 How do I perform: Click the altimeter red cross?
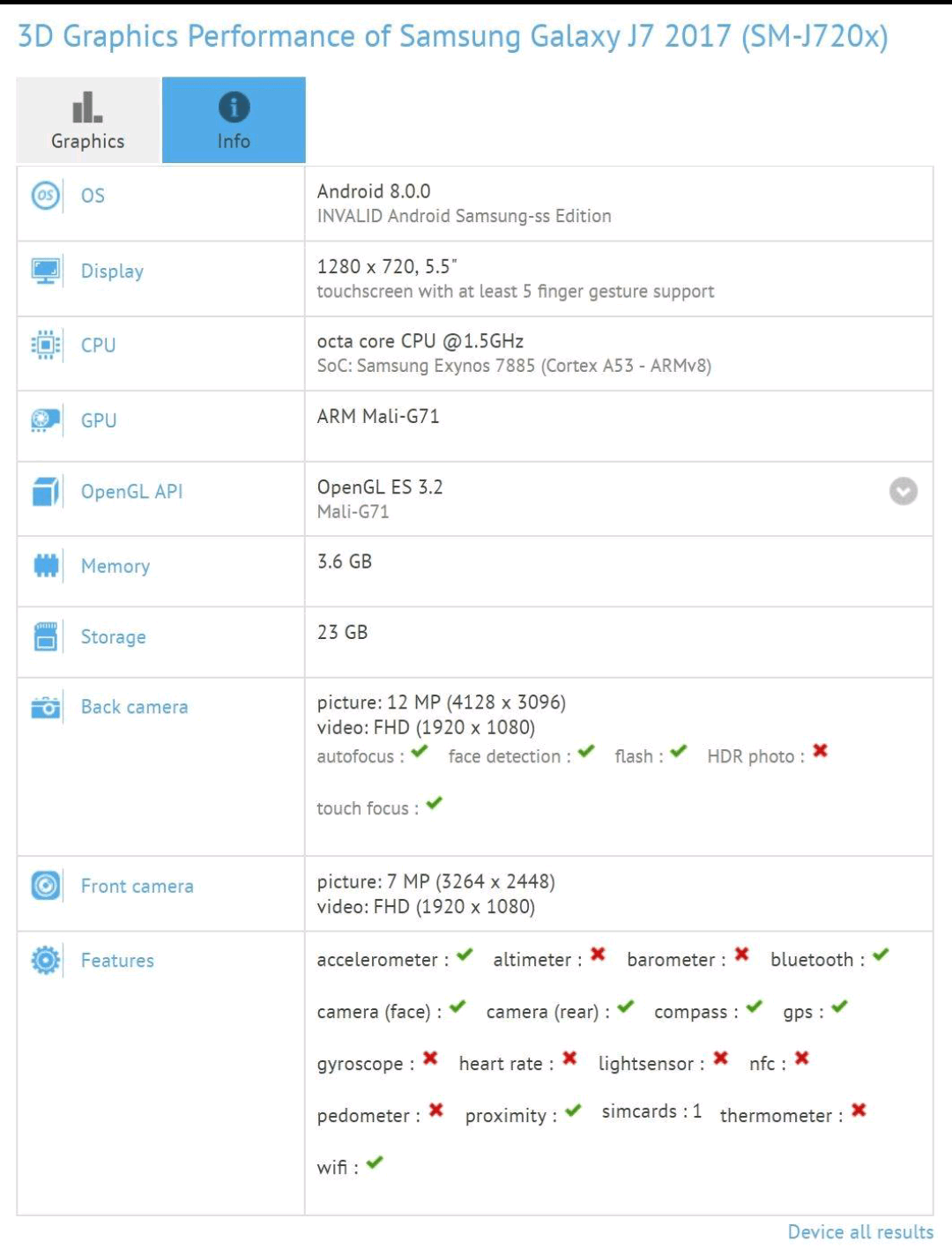[598, 954]
